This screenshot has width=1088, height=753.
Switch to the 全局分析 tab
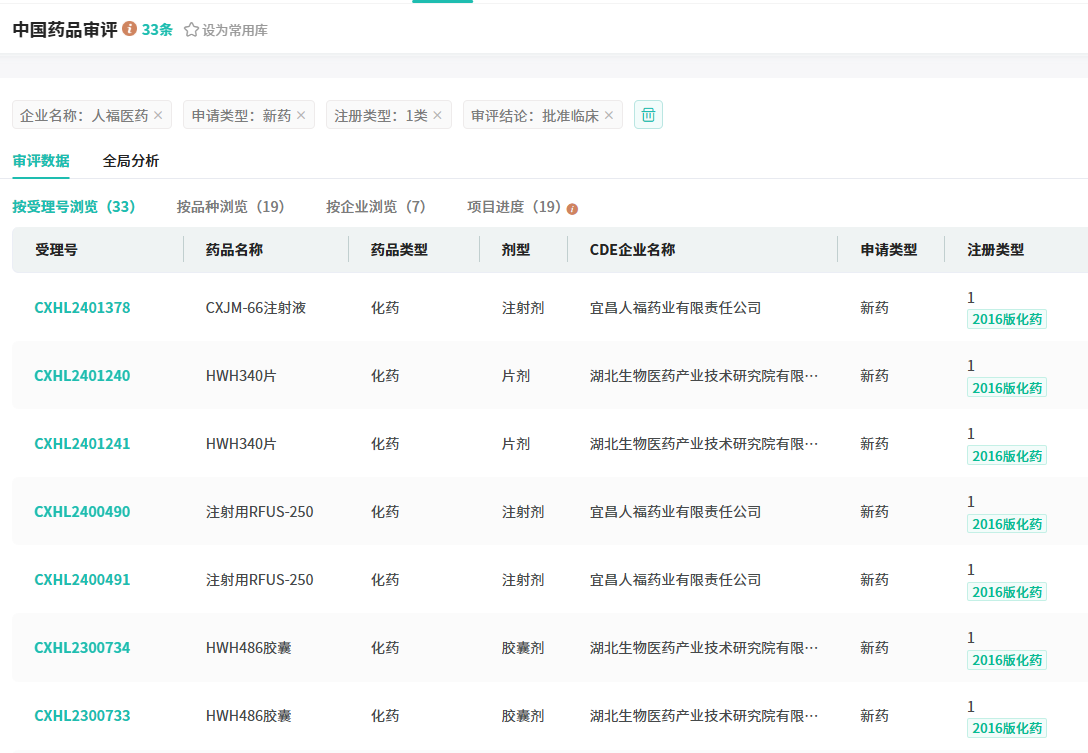point(131,161)
